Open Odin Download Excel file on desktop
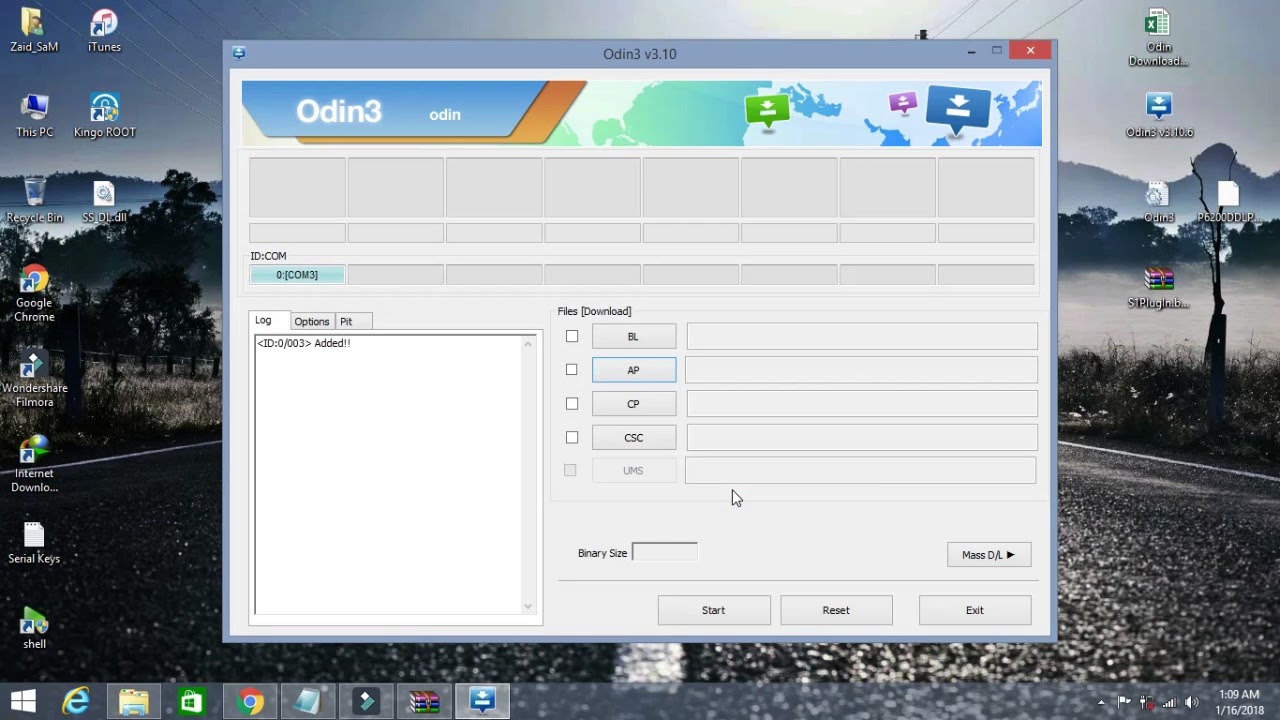Screen dimensions: 1280x720 point(1158,37)
